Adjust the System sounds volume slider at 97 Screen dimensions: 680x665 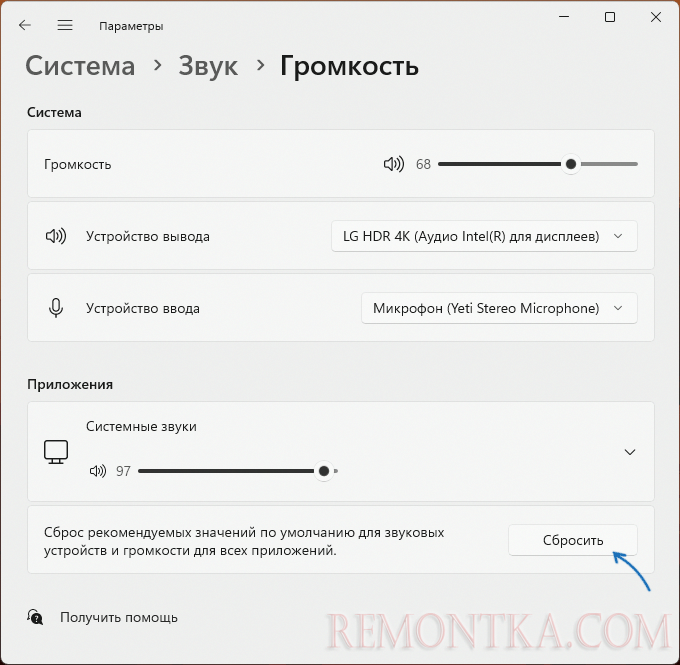(x=238, y=471)
